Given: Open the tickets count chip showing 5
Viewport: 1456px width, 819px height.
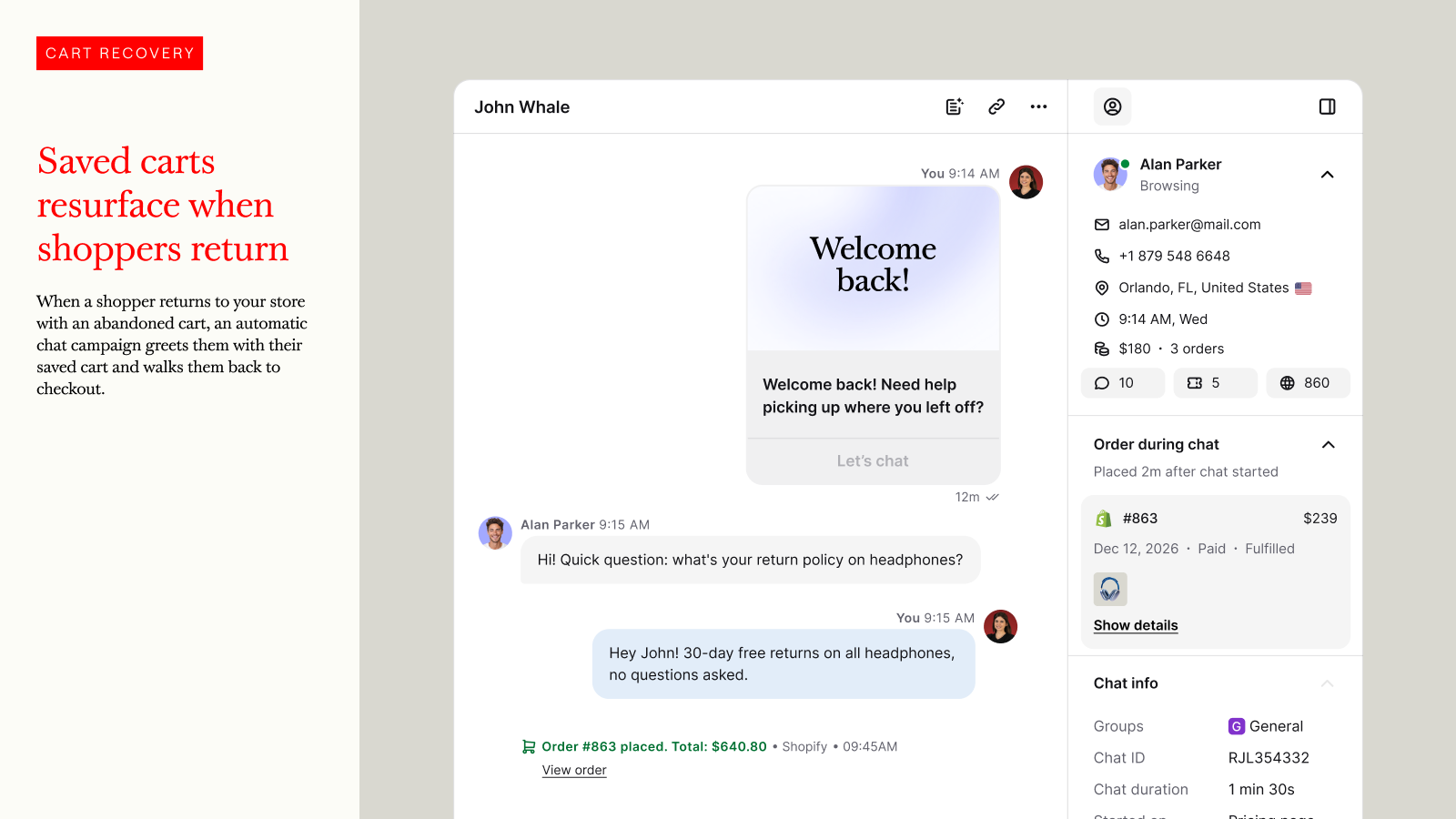Looking at the screenshot, I should (x=1215, y=383).
